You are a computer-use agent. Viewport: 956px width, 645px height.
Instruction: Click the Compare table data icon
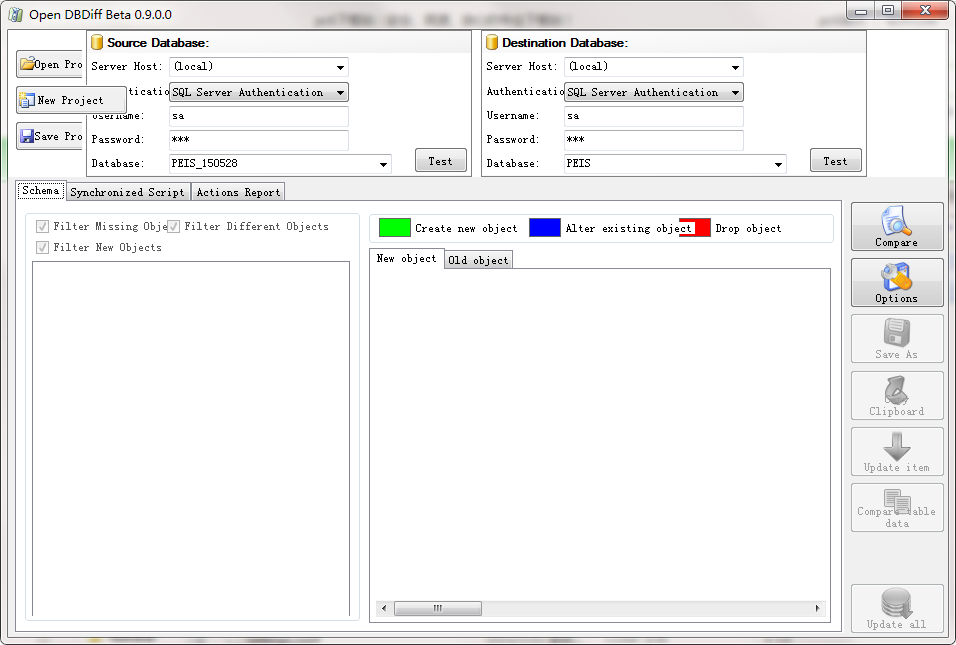tap(897, 501)
